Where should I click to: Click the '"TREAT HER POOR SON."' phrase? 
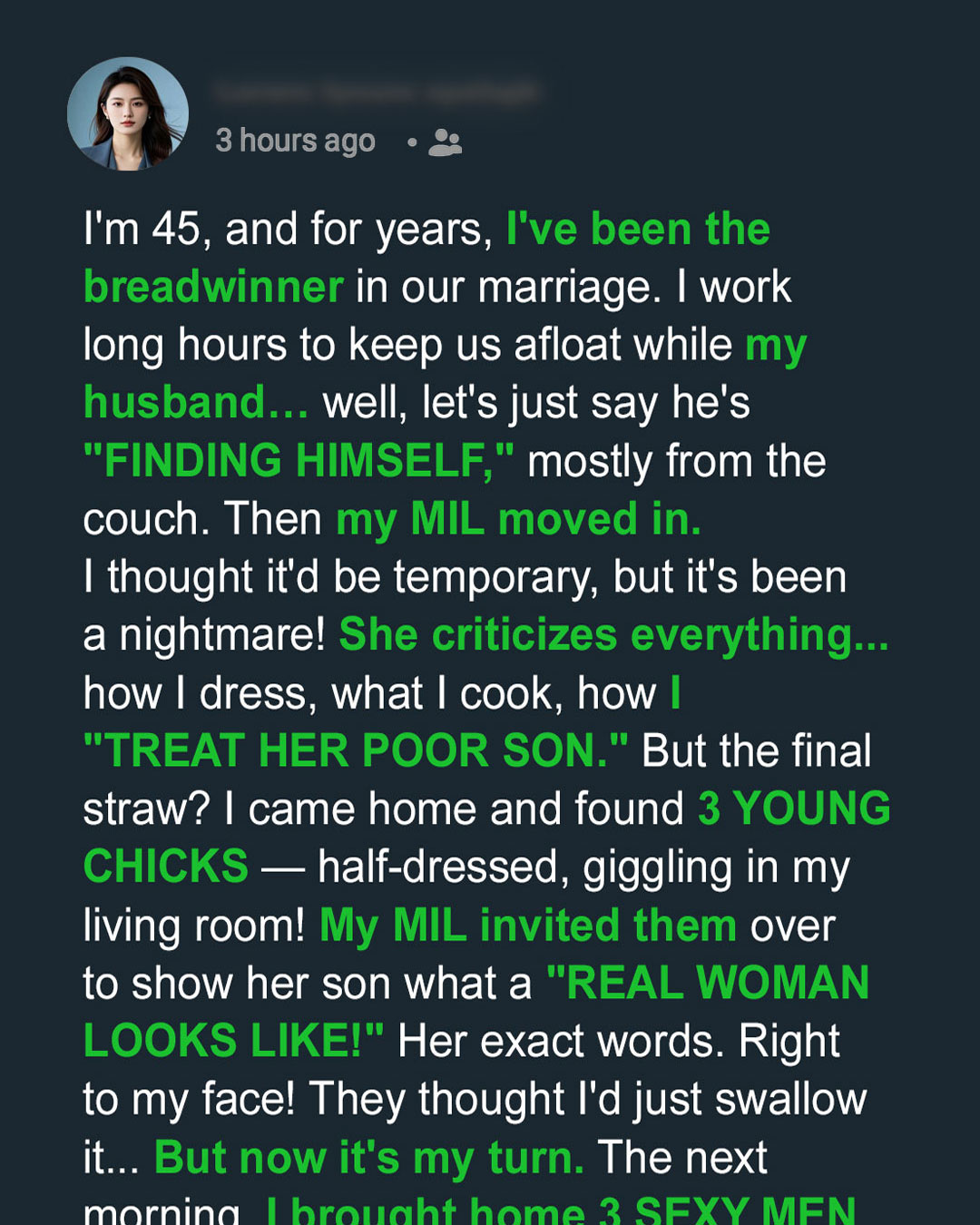(x=356, y=750)
